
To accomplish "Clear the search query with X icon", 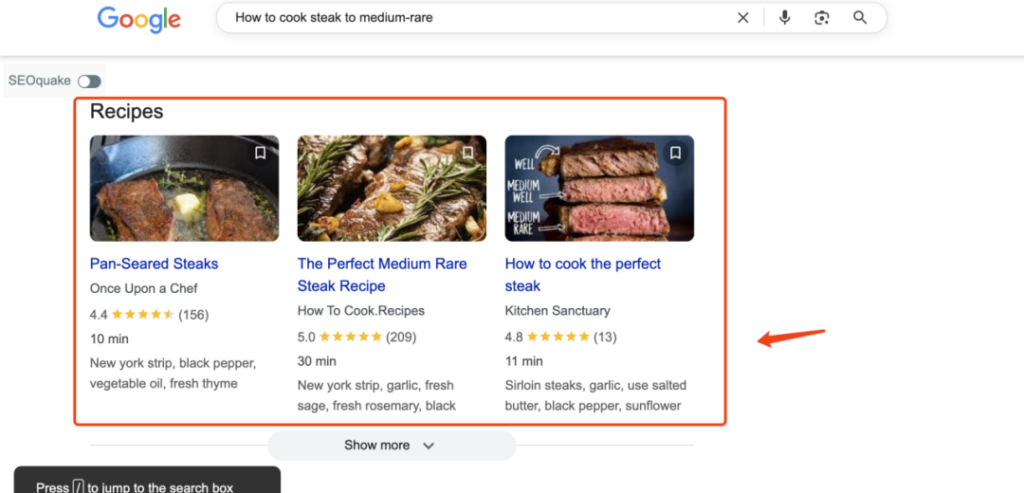I will 743,18.
